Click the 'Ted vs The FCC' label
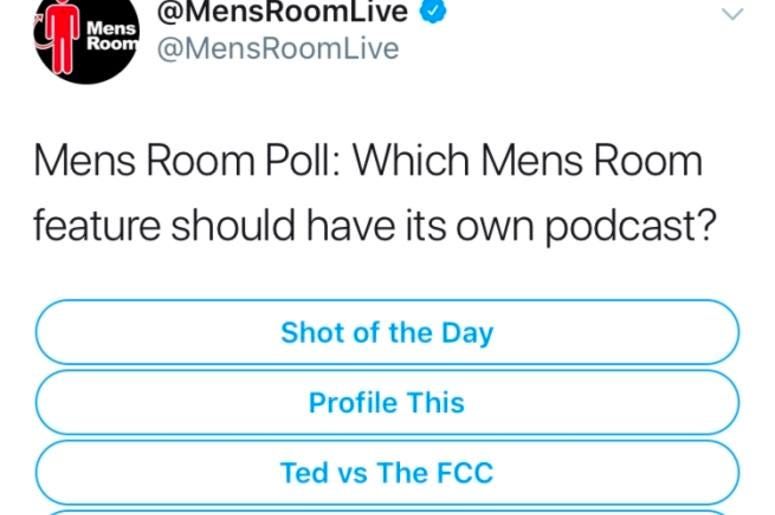 tap(387, 472)
